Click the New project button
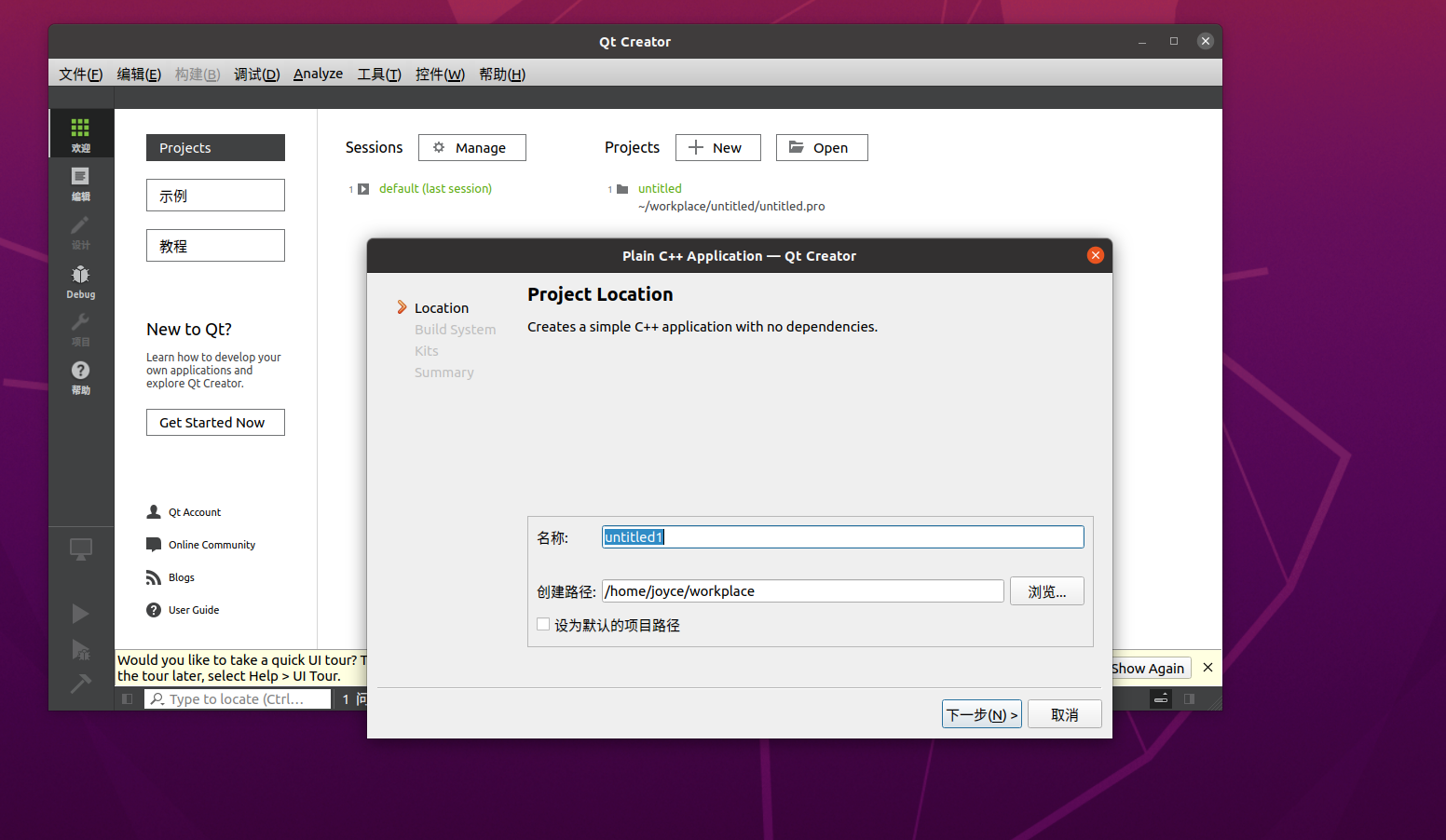The height and width of the screenshot is (840, 1446). (x=718, y=147)
